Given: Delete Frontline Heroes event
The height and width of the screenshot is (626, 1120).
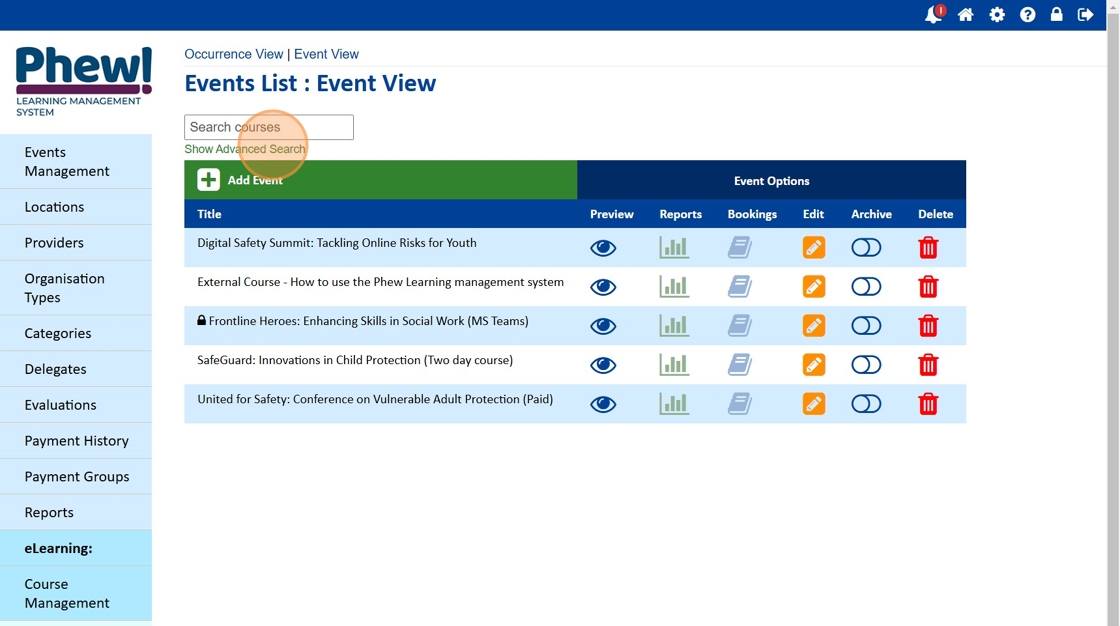Looking at the screenshot, I should pyautogui.click(x=928, y=325).
